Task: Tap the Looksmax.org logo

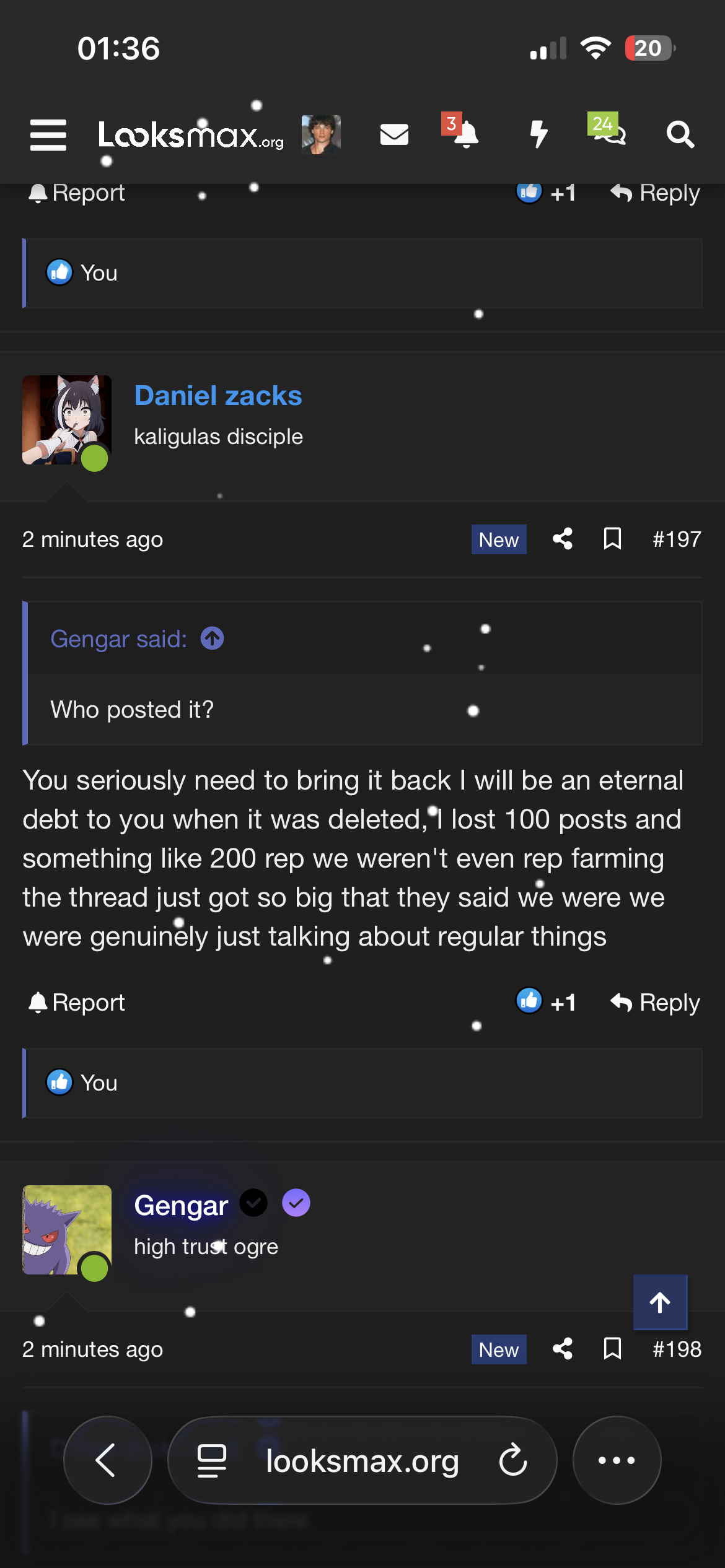Action: (x=191, y=135)
